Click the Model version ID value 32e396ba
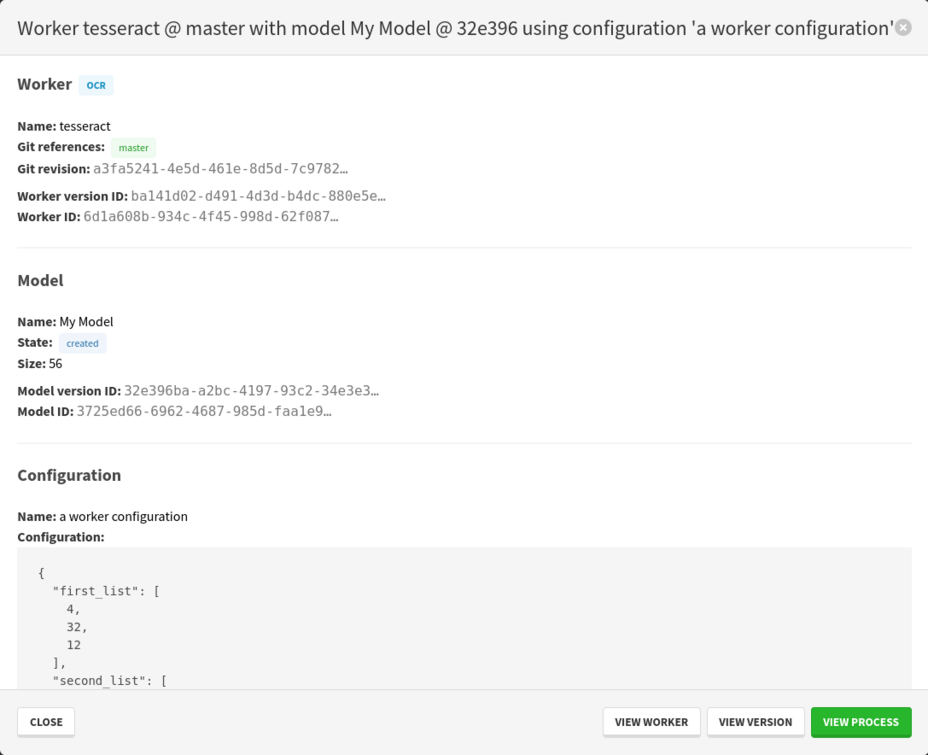The width and height of the screenshot is (928, 755). [x=251, y=391]
